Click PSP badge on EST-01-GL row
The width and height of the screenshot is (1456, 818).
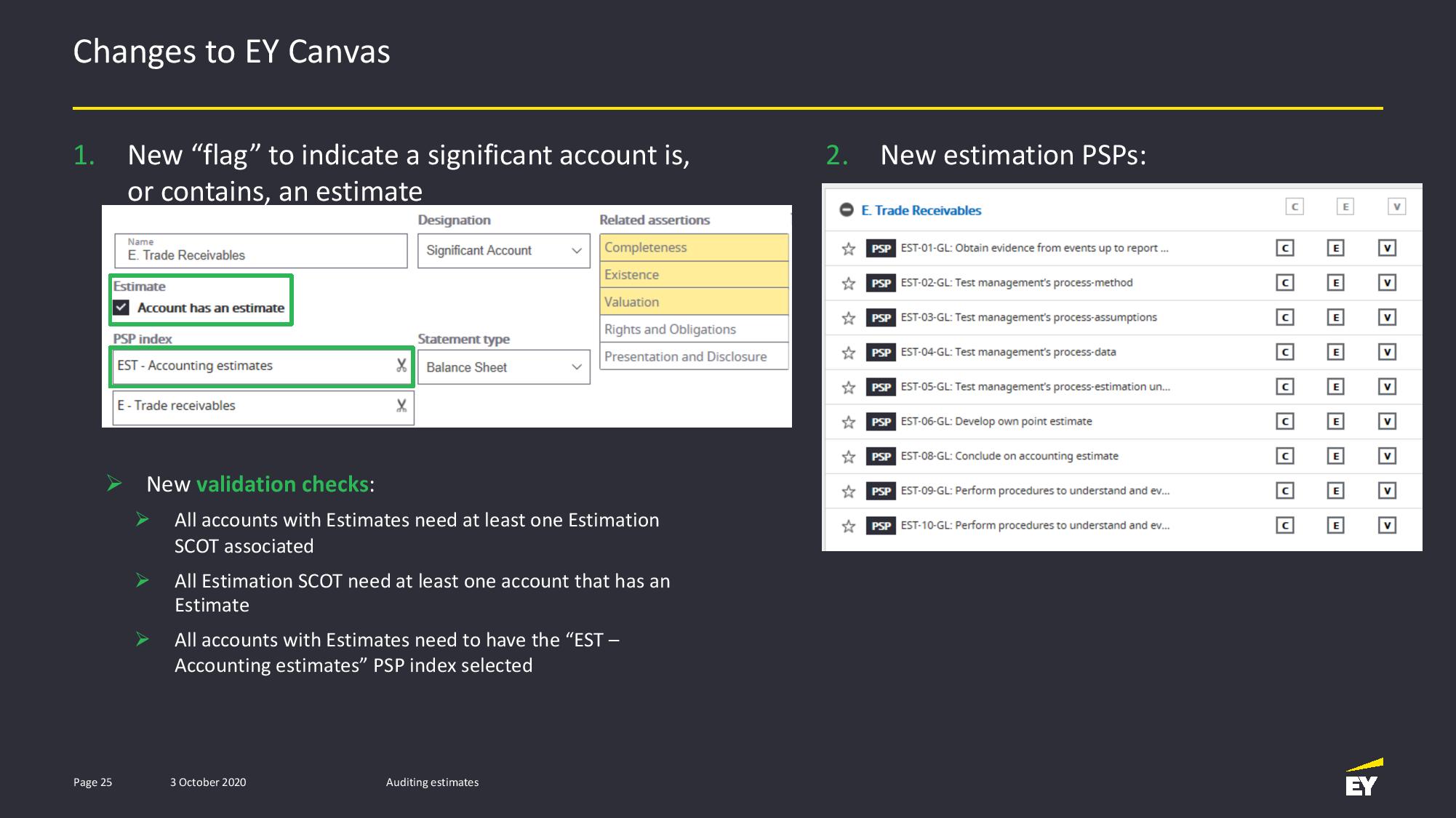pos(881,249)
